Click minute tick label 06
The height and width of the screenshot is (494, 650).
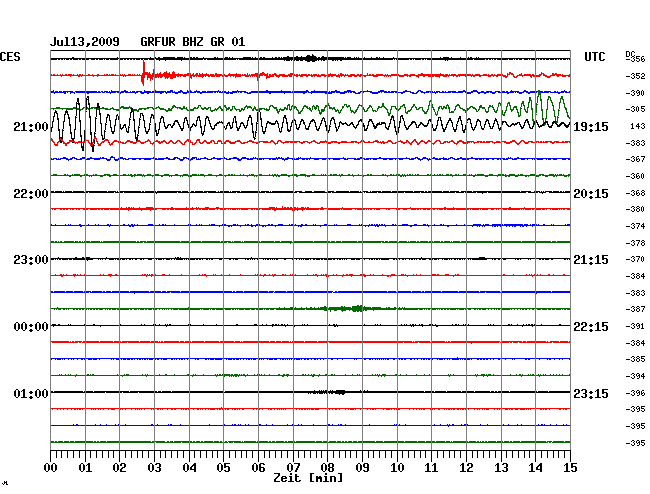[x=258, y=468]
